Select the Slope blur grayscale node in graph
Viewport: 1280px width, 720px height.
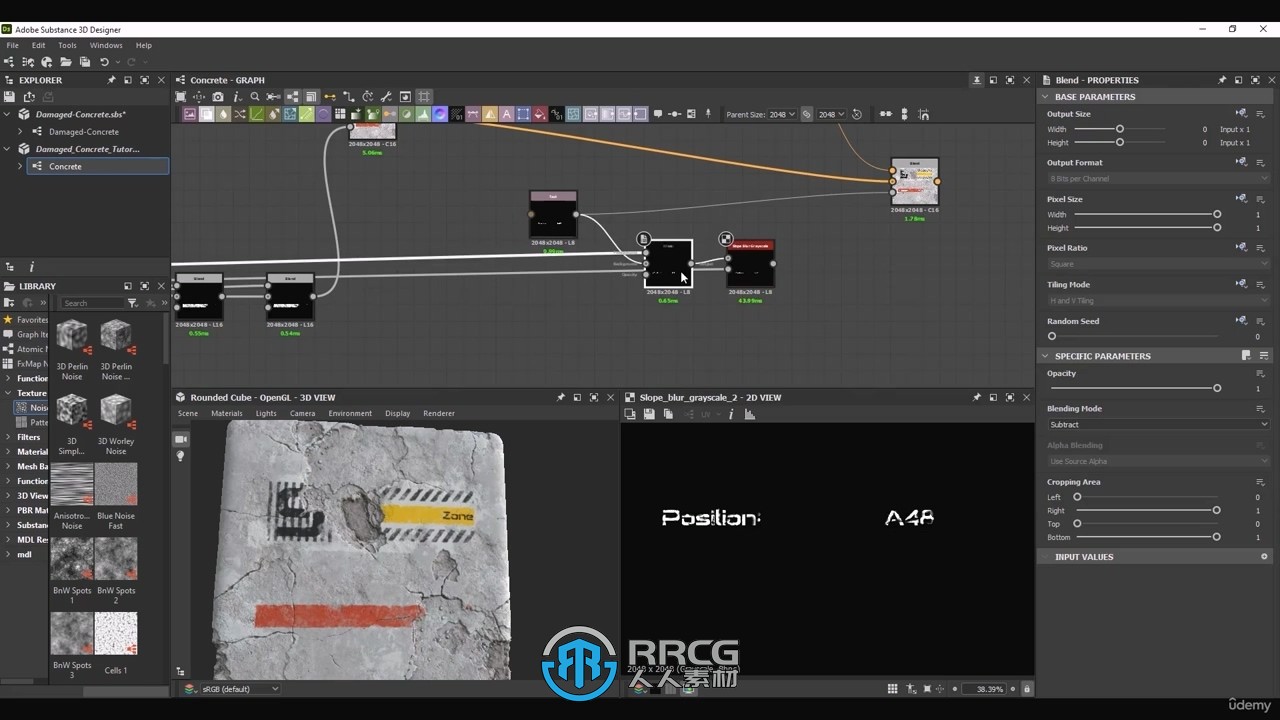[x=751, y=264]
